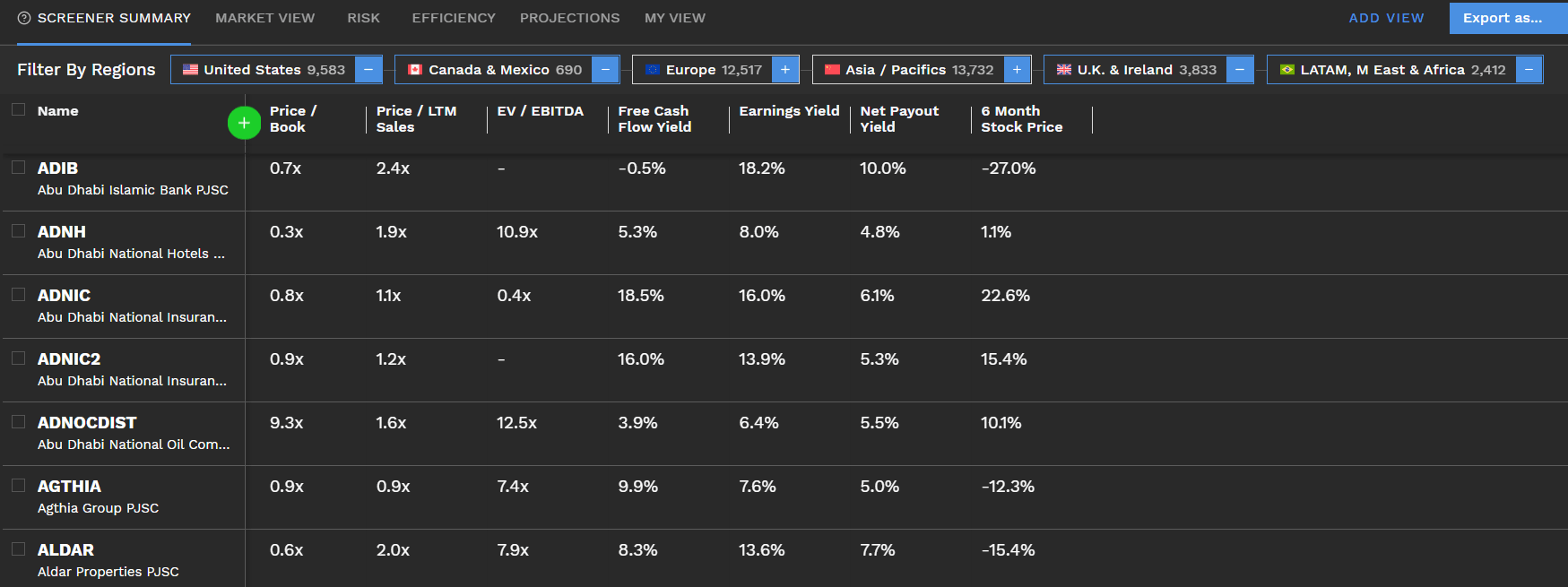
Task: Sort by Price / LTM Sales header
Action: point(416,119)
